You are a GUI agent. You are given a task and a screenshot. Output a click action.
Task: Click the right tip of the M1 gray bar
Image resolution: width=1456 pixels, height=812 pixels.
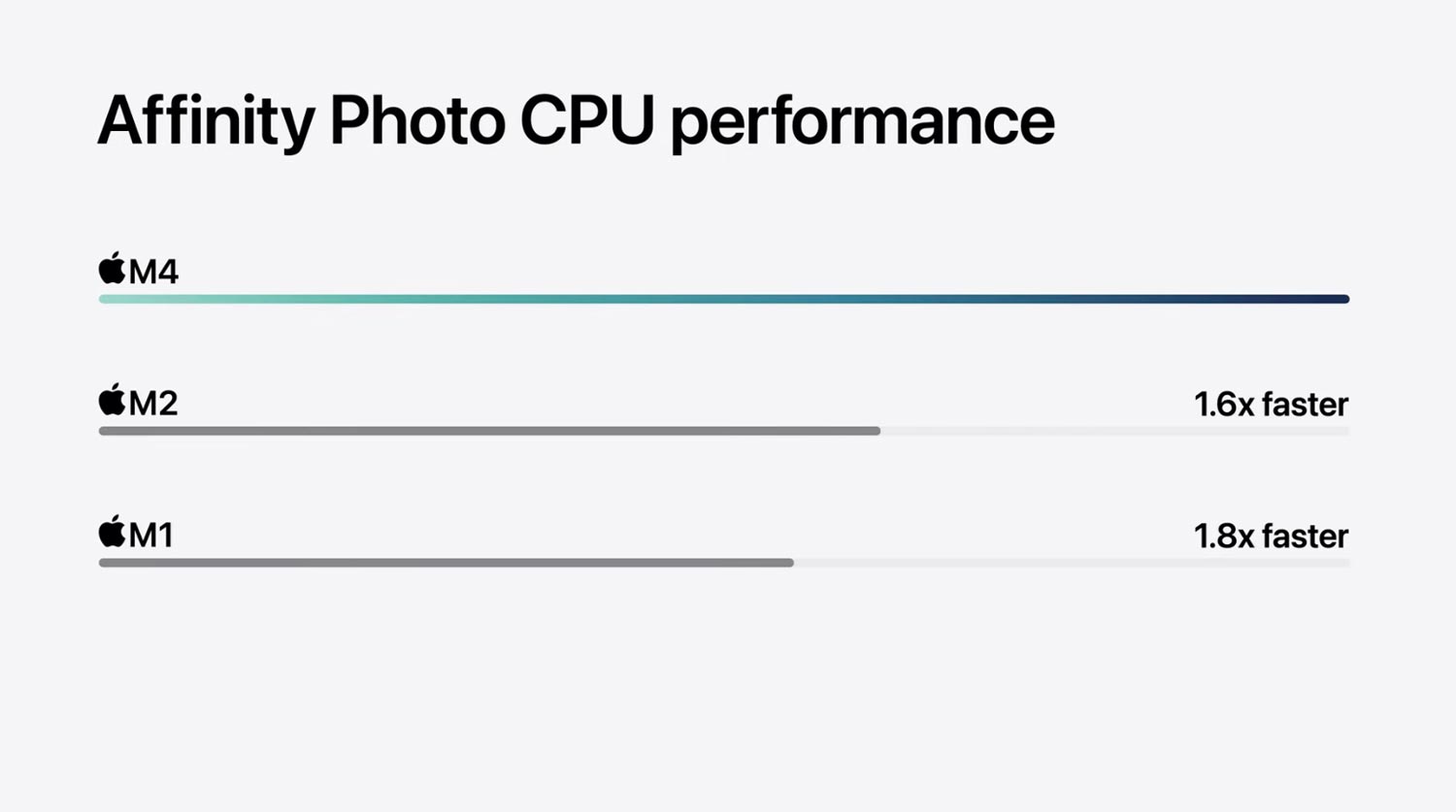(789, 563)
